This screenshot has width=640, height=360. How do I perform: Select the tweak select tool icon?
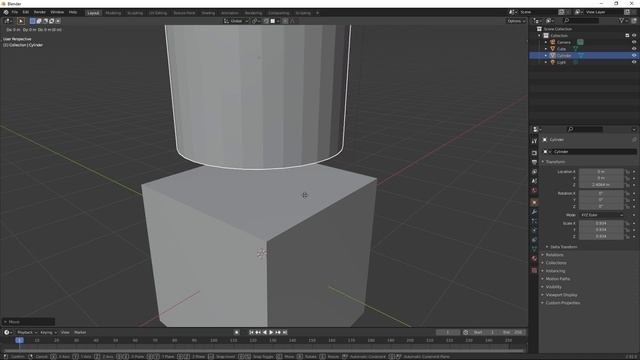pos(21,21)
